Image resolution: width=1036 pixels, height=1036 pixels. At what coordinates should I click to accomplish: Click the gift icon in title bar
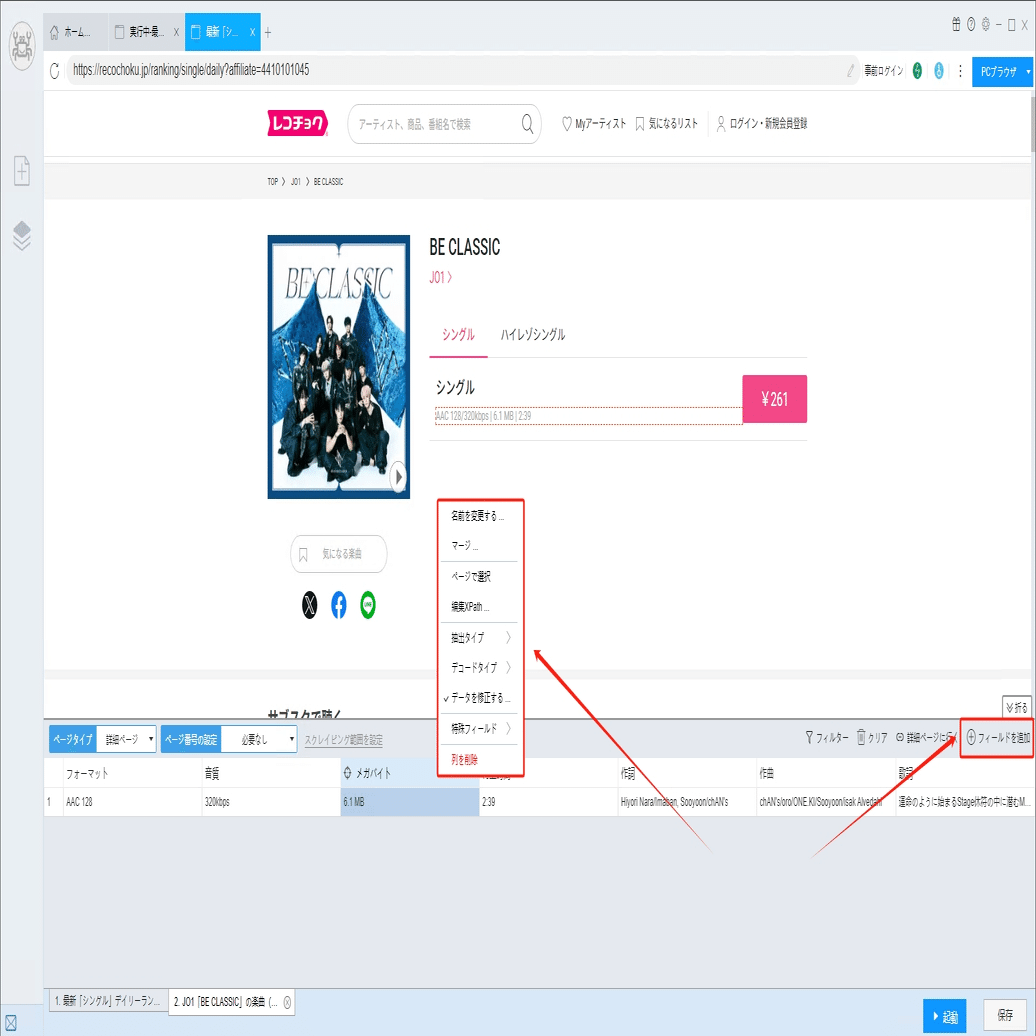(x=956, y=24)
